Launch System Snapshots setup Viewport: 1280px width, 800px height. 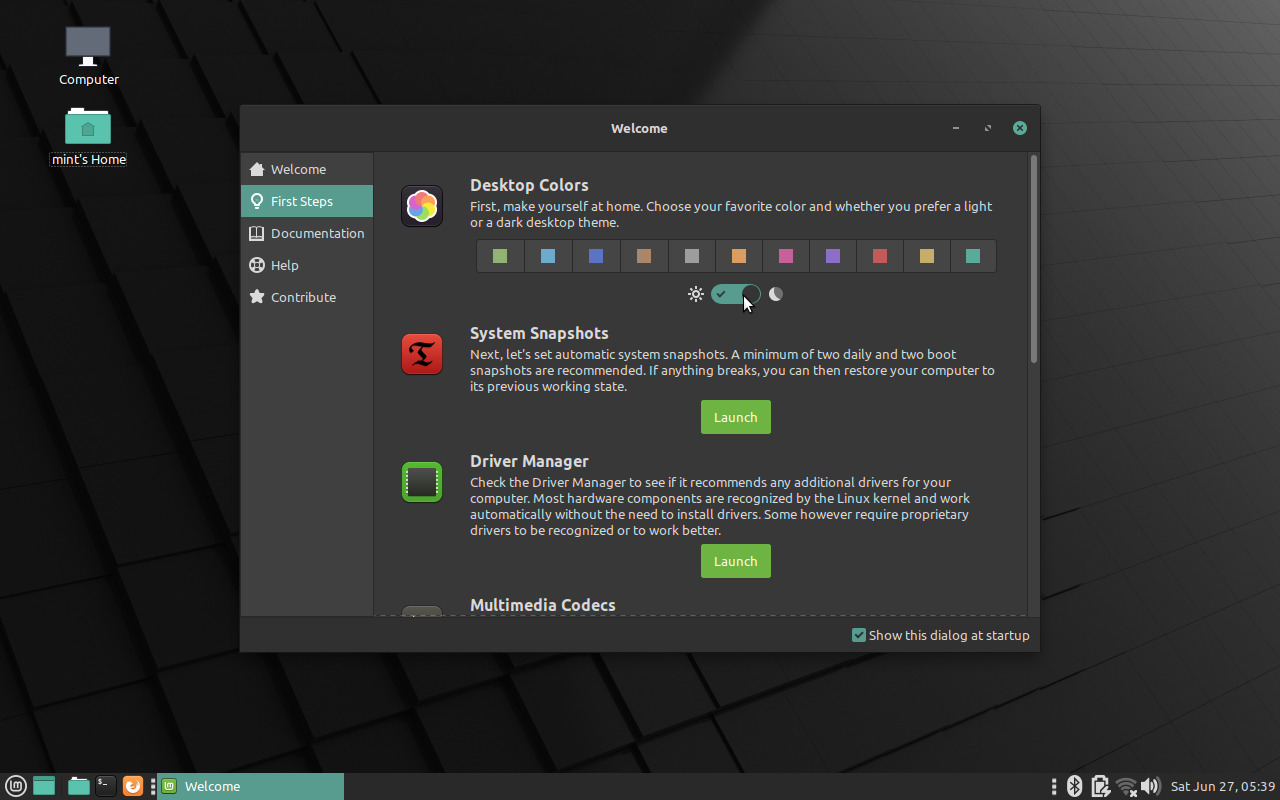pos(735,417)
